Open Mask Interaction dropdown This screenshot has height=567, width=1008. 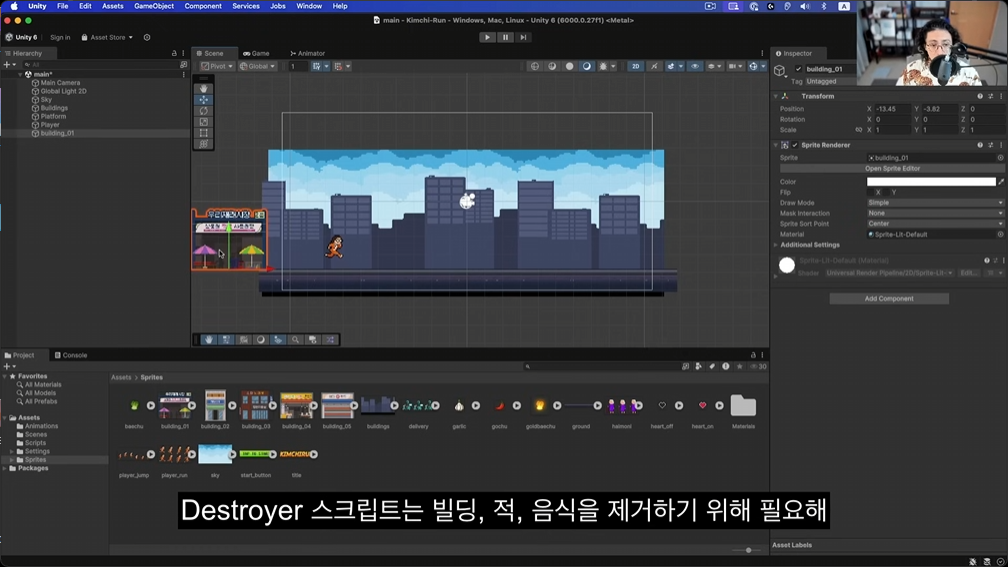coord(935,213)
